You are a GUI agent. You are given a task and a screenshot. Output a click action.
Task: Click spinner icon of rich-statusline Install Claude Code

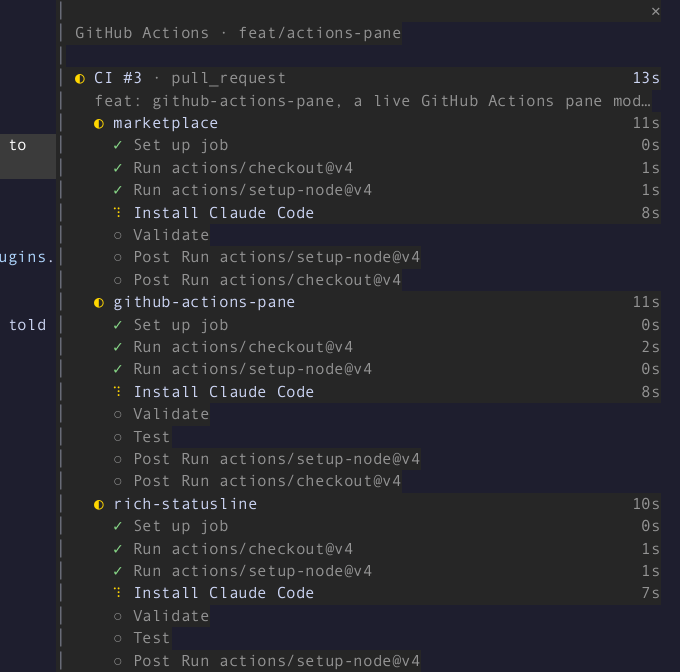(x=118, y=593)
